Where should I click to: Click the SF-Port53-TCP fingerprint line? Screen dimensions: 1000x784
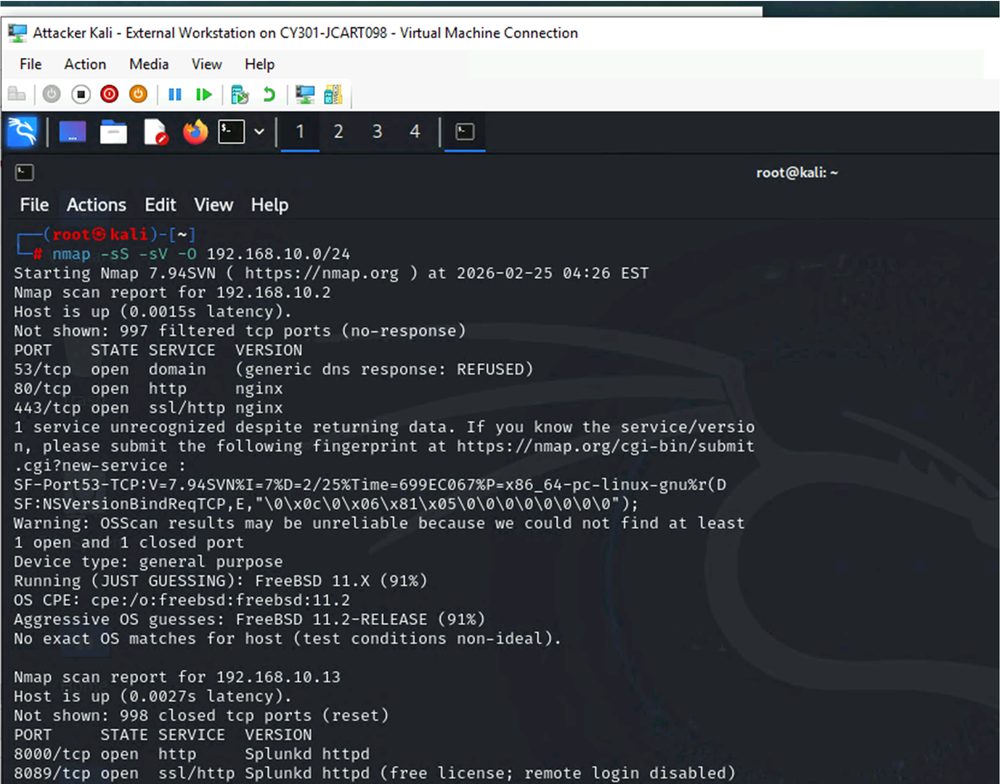[370, 485]
